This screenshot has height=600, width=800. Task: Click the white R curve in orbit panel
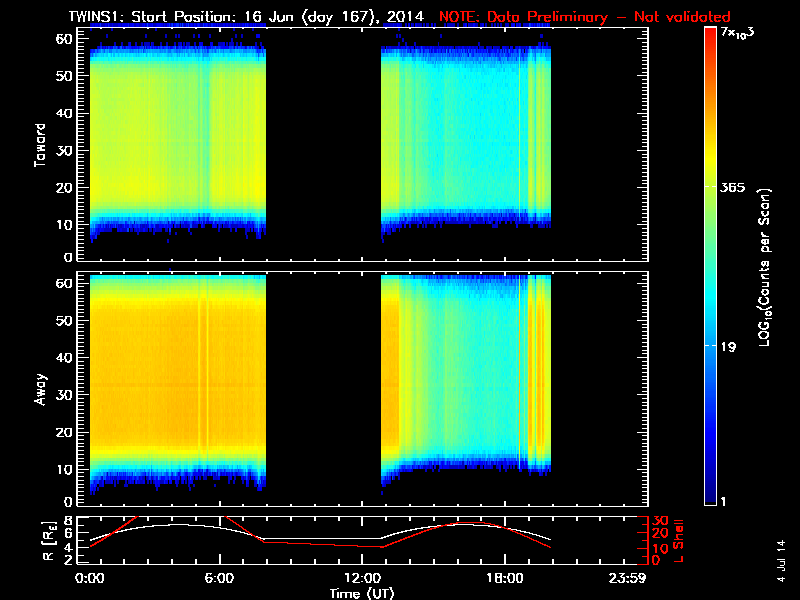(319, 538)
